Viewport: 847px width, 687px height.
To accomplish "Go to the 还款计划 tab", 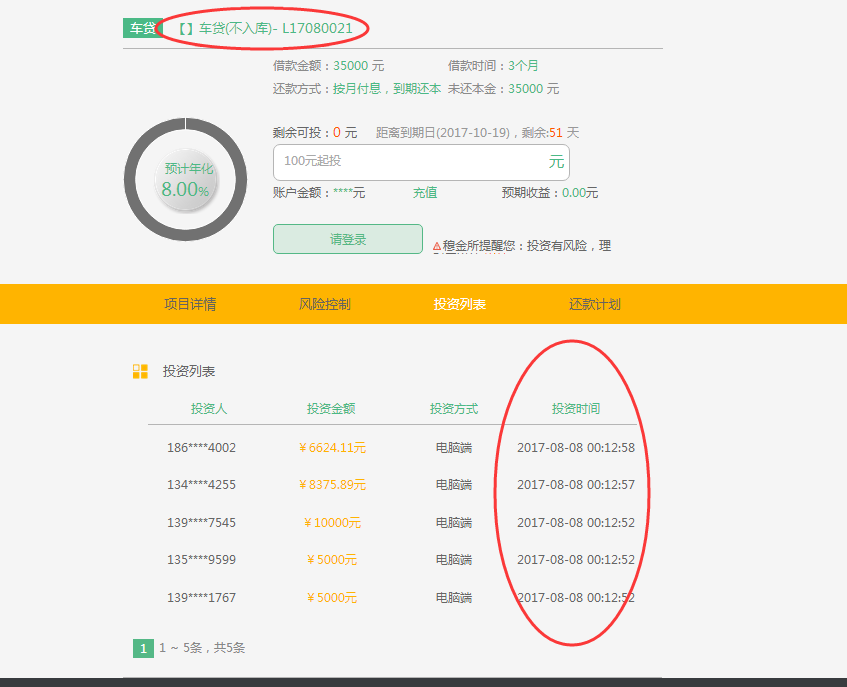I will coord(595,304).
